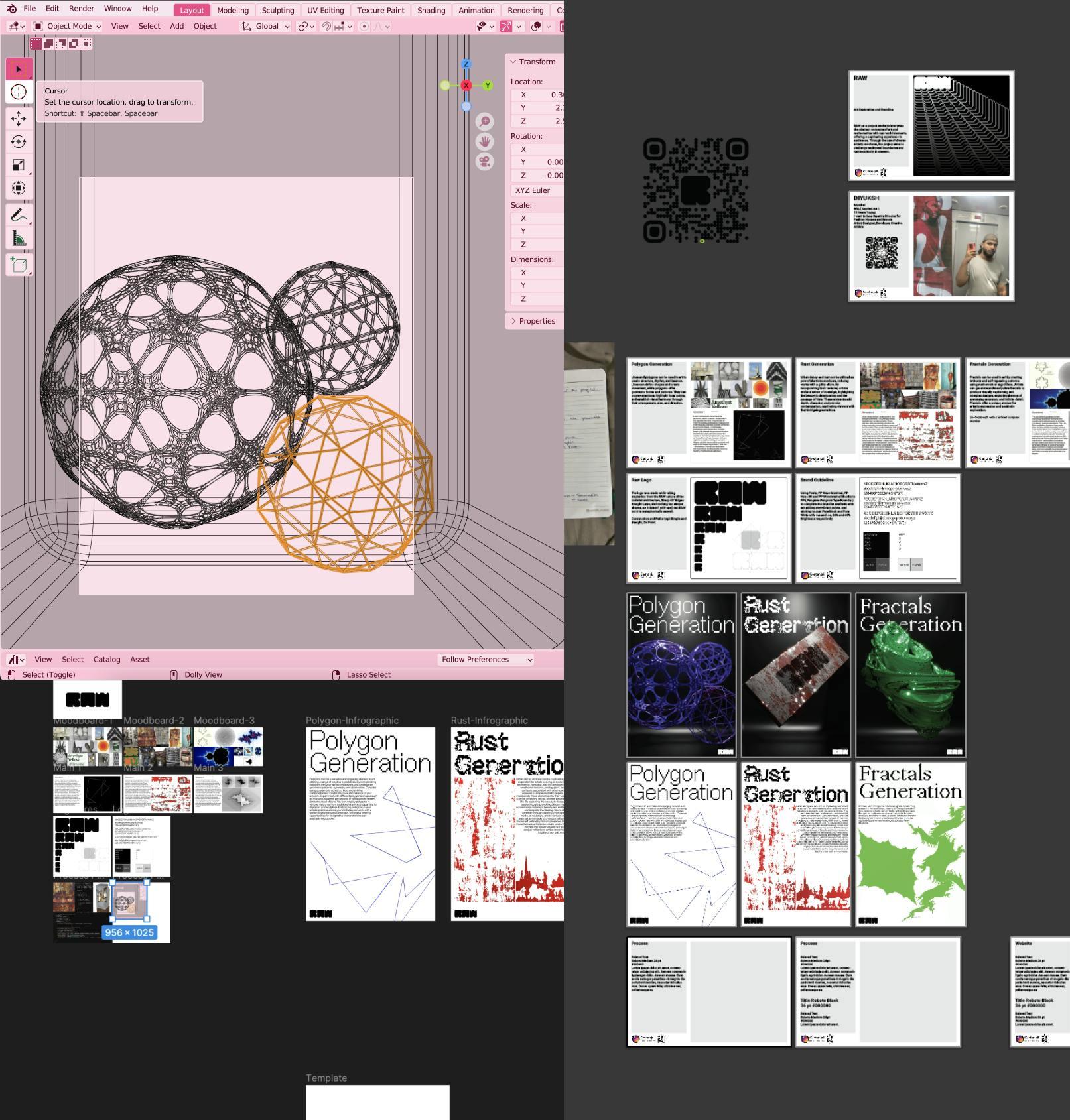Open the gizmo options dropdown arrow
Screen dimensions: 1070x1120
(x=519, y=27)
